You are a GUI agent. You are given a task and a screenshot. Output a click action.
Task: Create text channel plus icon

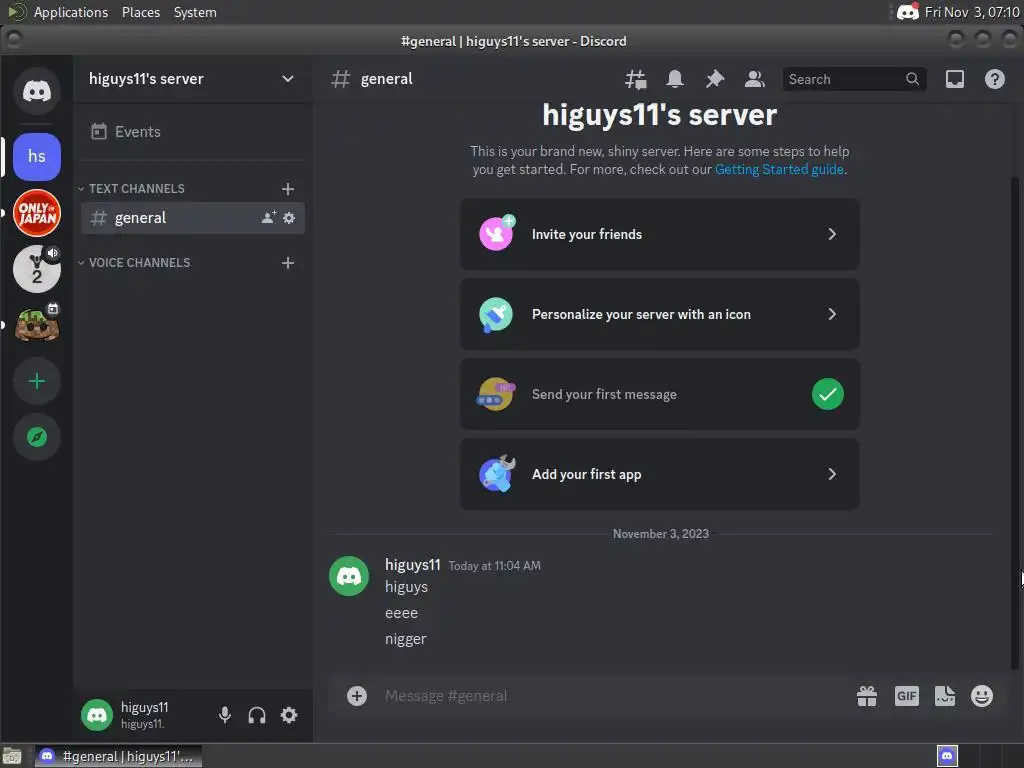(x=287, y=189)
